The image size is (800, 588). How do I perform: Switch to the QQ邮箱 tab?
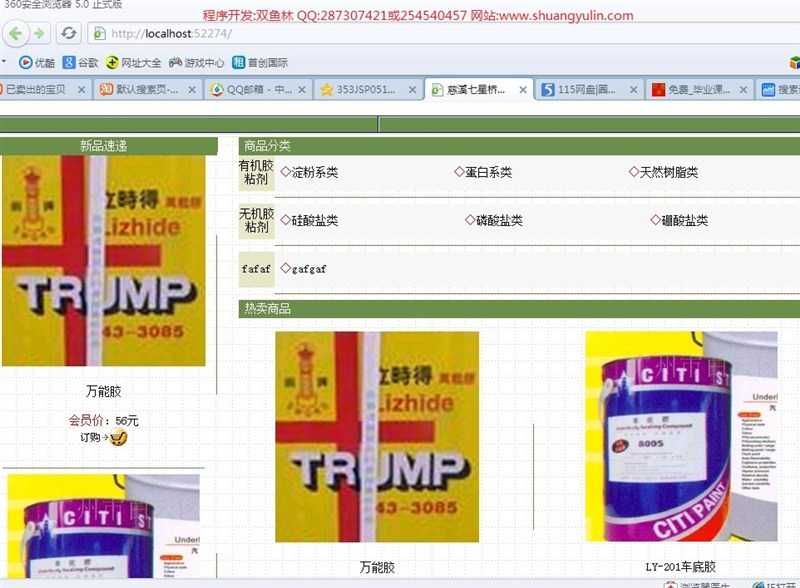click(x=258, y=89)
